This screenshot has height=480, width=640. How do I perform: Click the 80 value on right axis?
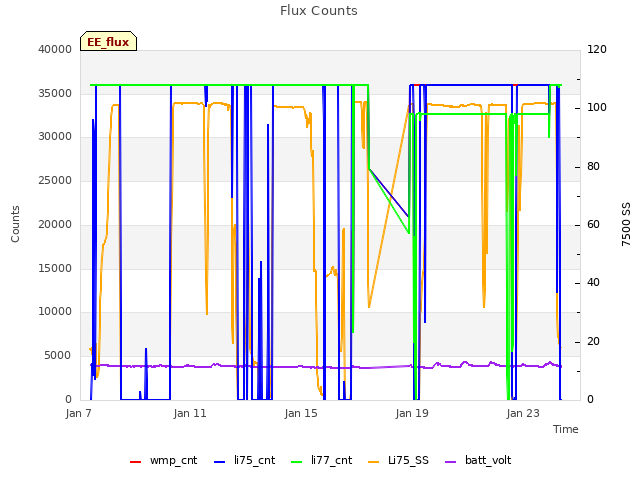pos(593,167)
